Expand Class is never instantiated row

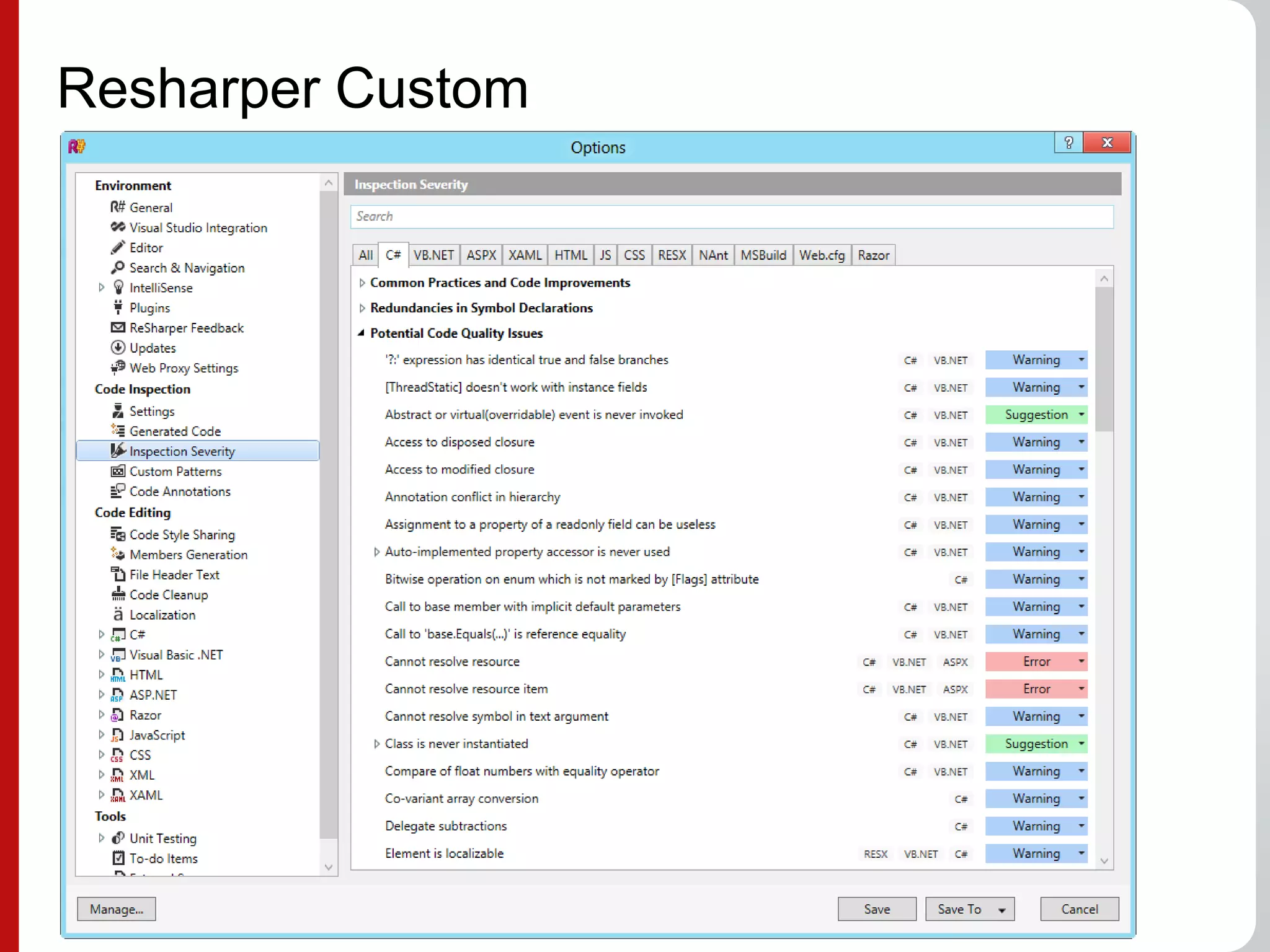pos(376,744)
